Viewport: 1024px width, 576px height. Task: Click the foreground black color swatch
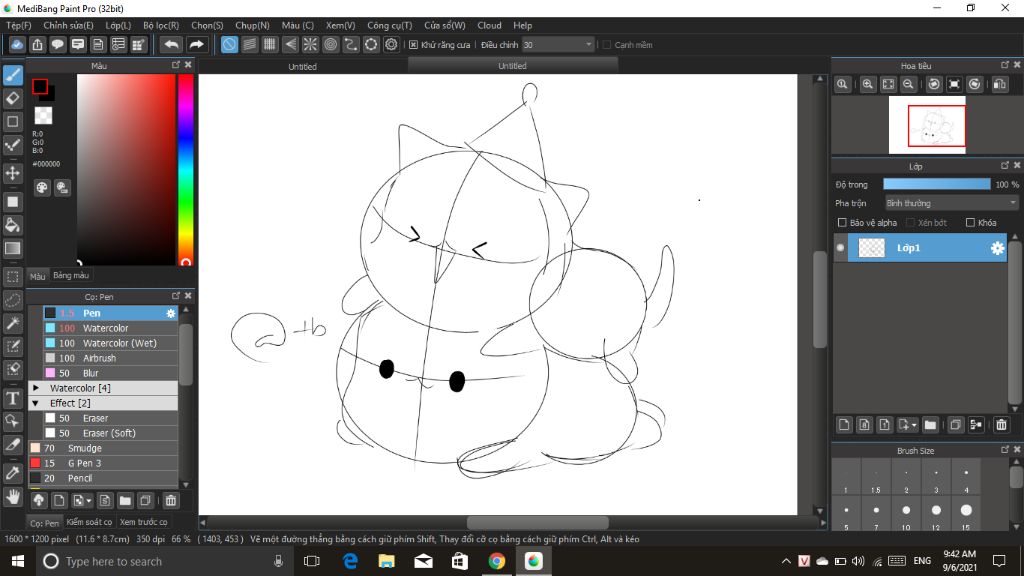40,86
